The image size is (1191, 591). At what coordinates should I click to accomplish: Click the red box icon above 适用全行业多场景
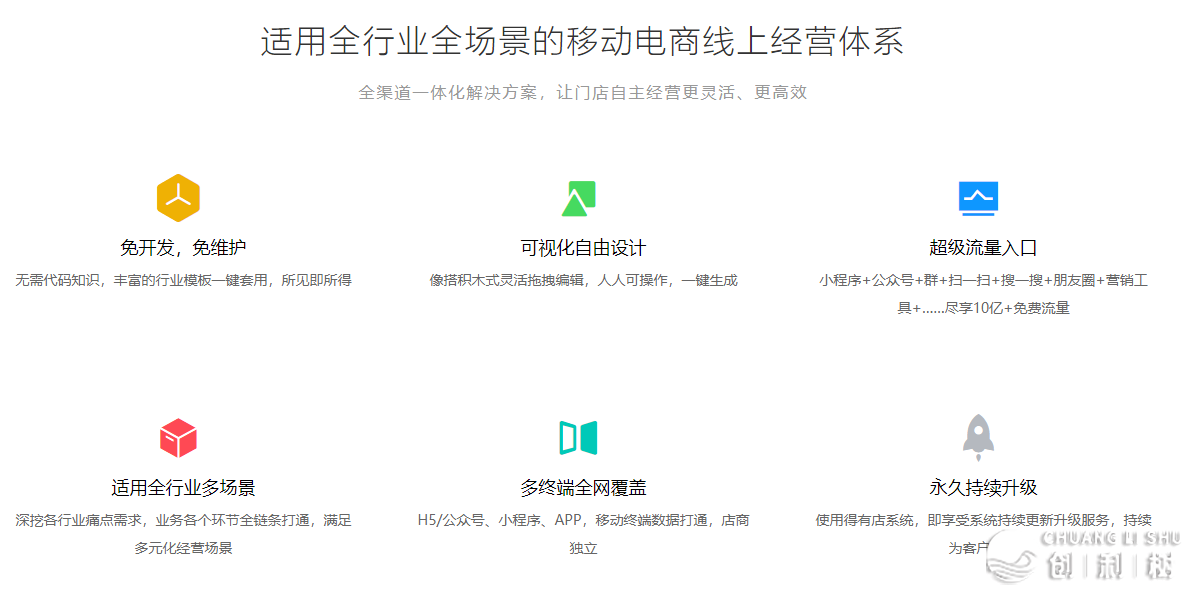point(178,438)
